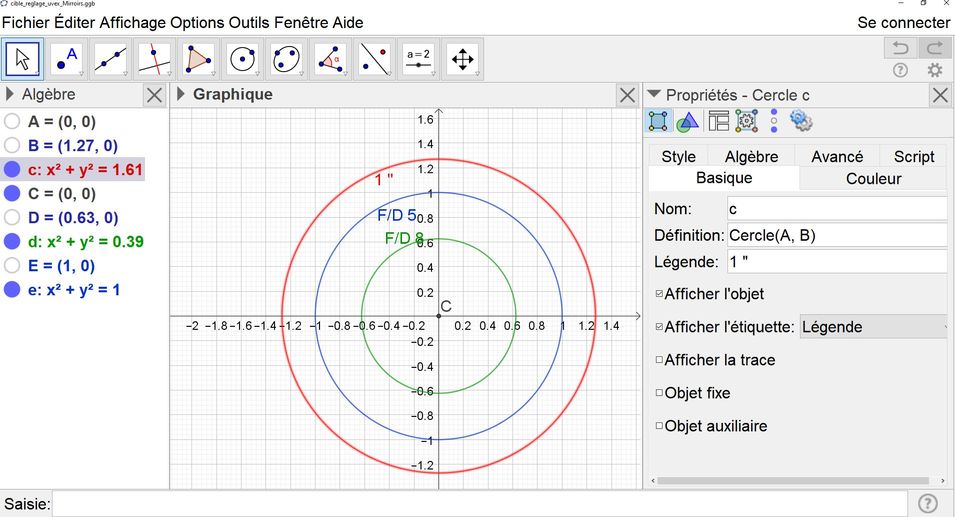955x517 pixels.
Task: Select the Polygon tool
Action: [x=198, y=60]
